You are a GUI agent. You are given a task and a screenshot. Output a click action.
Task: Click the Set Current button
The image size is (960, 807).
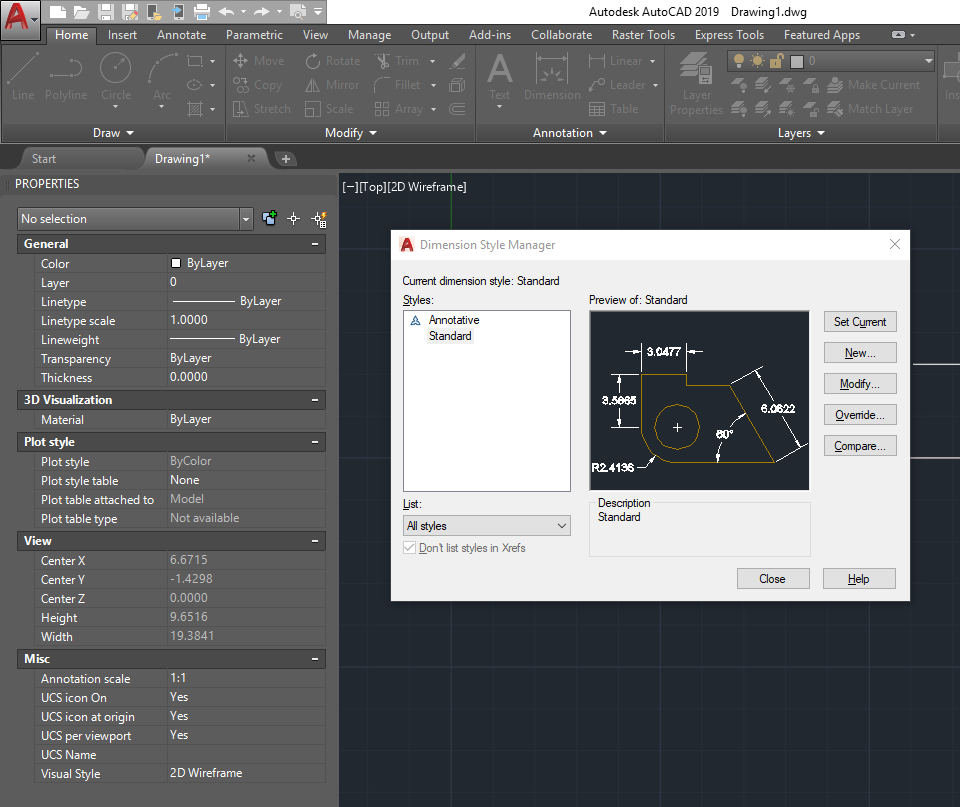point(860,322)
